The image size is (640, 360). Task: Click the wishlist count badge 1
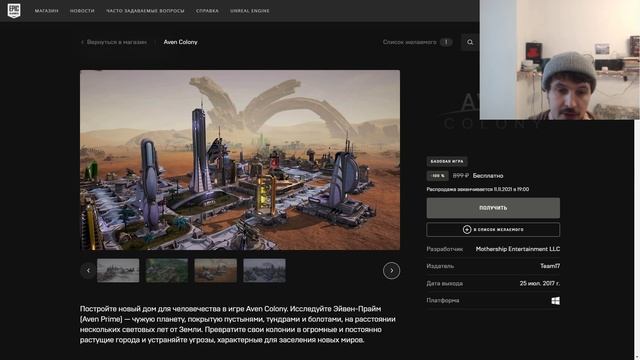coord(446,42)
